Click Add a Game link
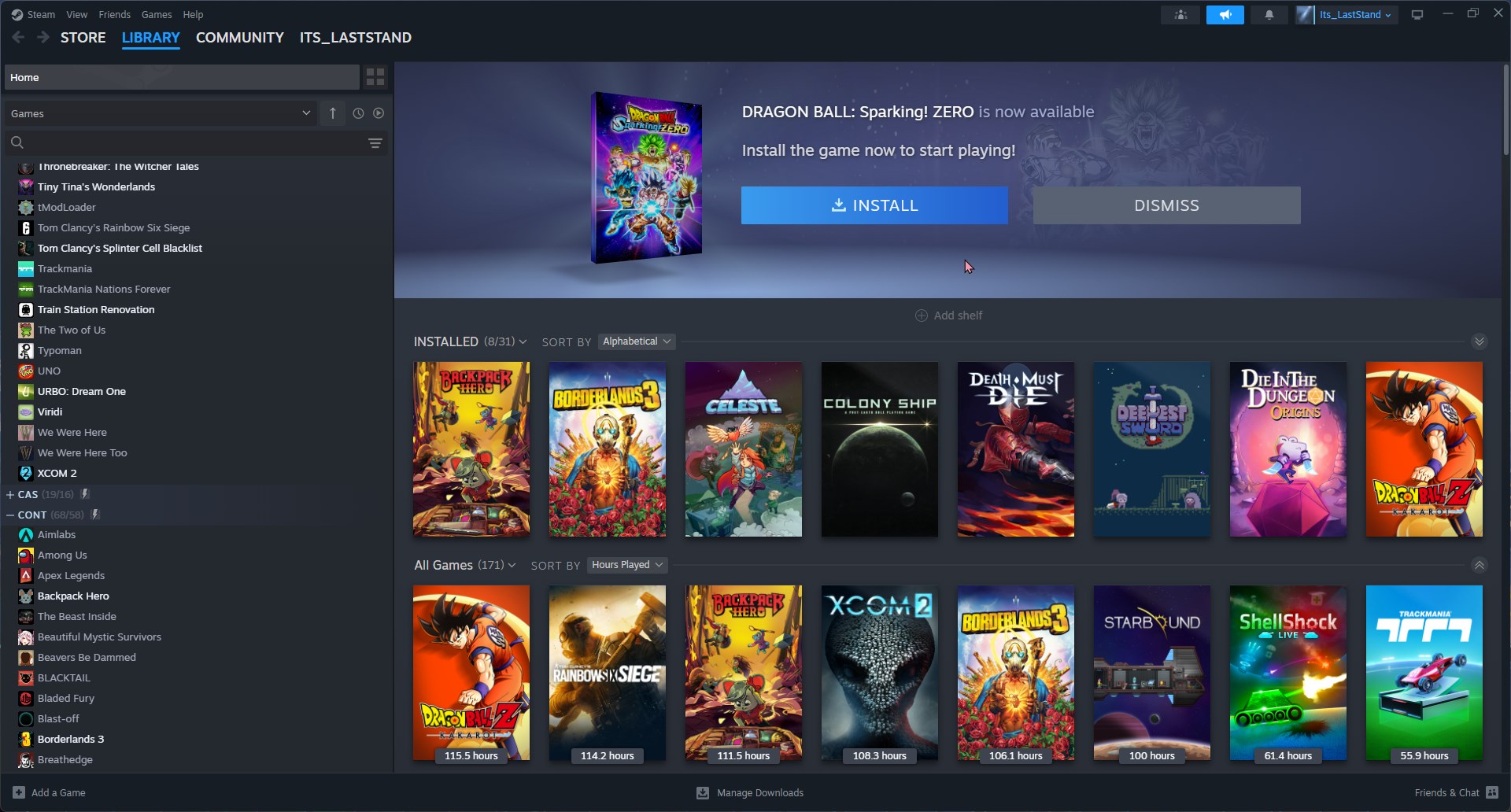The image size is (1511, 812). (x=58, y=792)
